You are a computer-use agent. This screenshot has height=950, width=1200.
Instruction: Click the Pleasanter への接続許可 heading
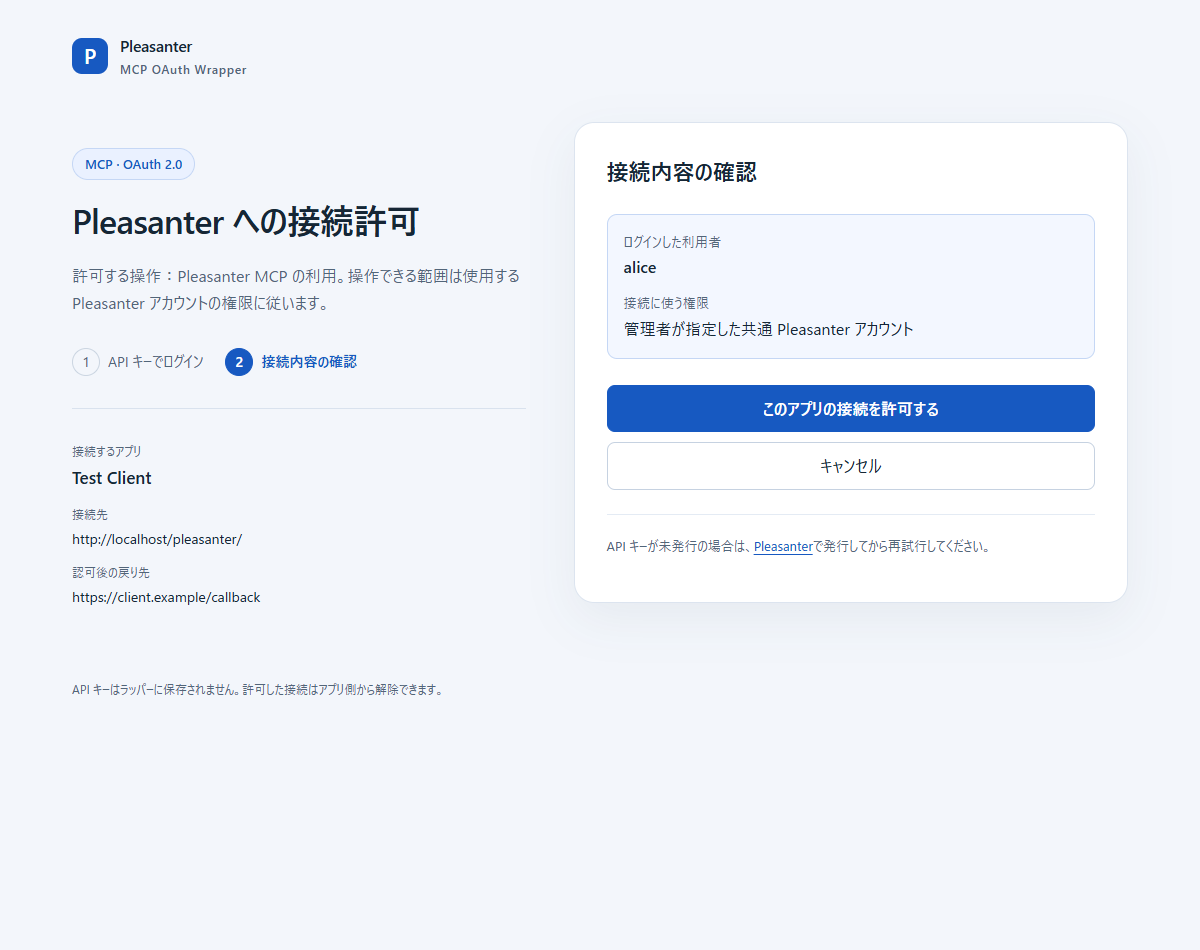245,222
